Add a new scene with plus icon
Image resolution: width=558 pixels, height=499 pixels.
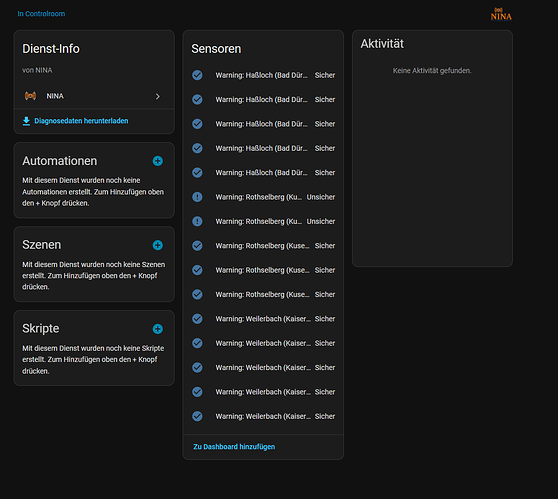pos(158,245)
